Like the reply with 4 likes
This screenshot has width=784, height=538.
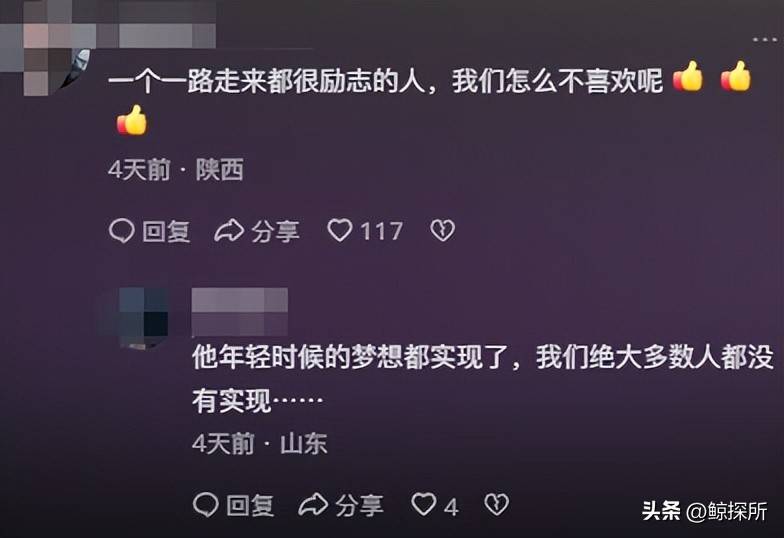424,504
